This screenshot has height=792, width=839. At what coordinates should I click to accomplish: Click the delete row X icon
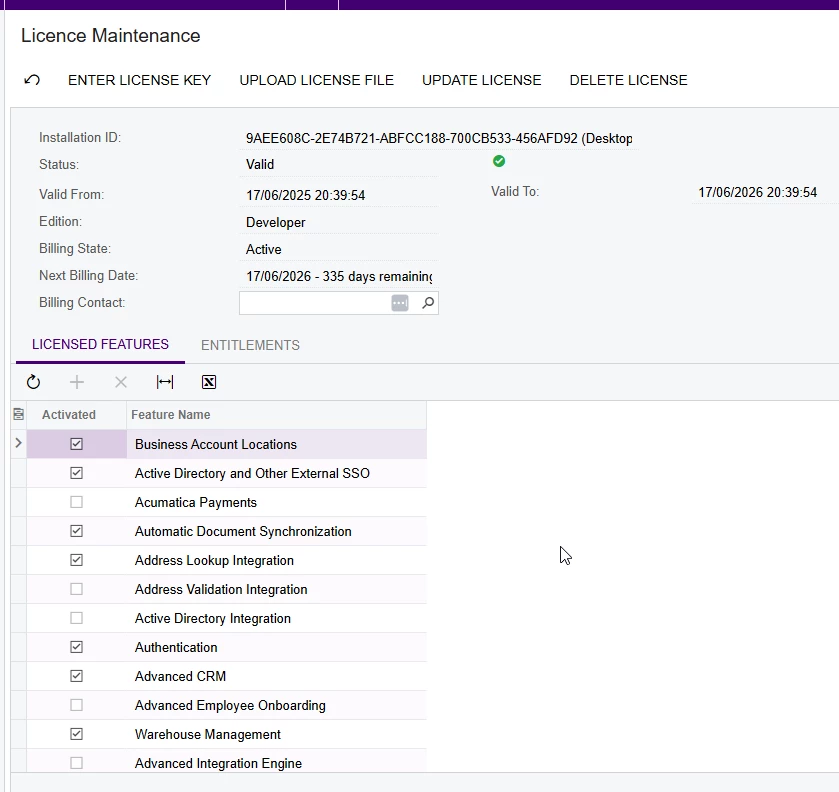pyautogui.click(x=121, y=382)
